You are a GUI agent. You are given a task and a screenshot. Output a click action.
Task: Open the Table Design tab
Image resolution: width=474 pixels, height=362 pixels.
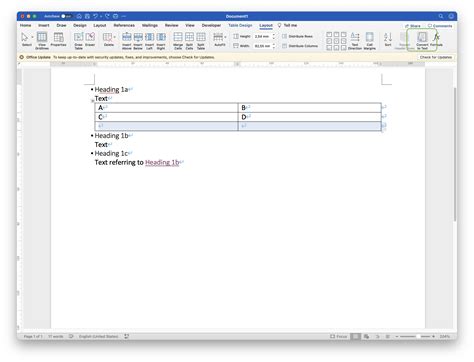pyautogui.click(x=240, y=25)
